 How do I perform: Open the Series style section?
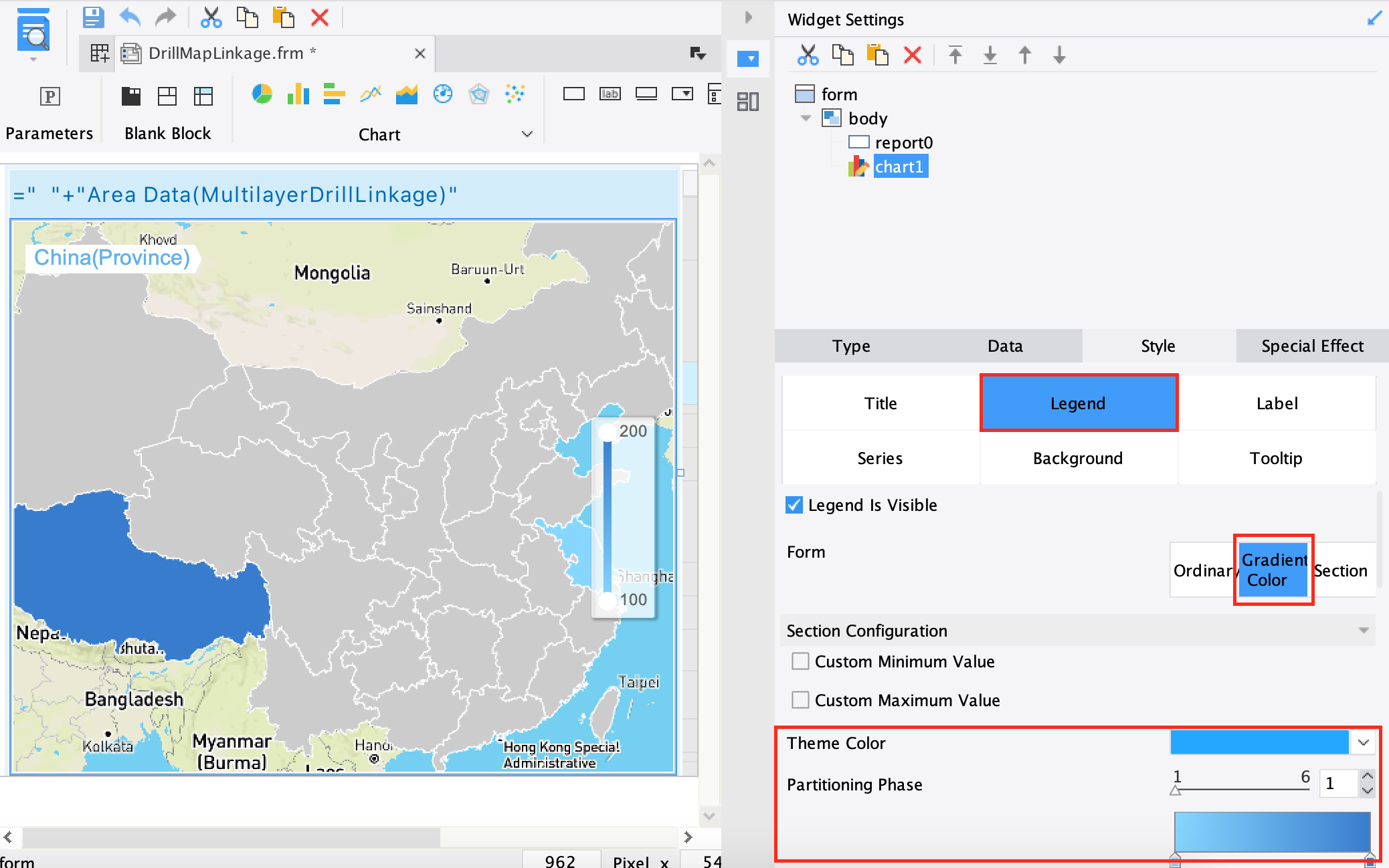881,458
